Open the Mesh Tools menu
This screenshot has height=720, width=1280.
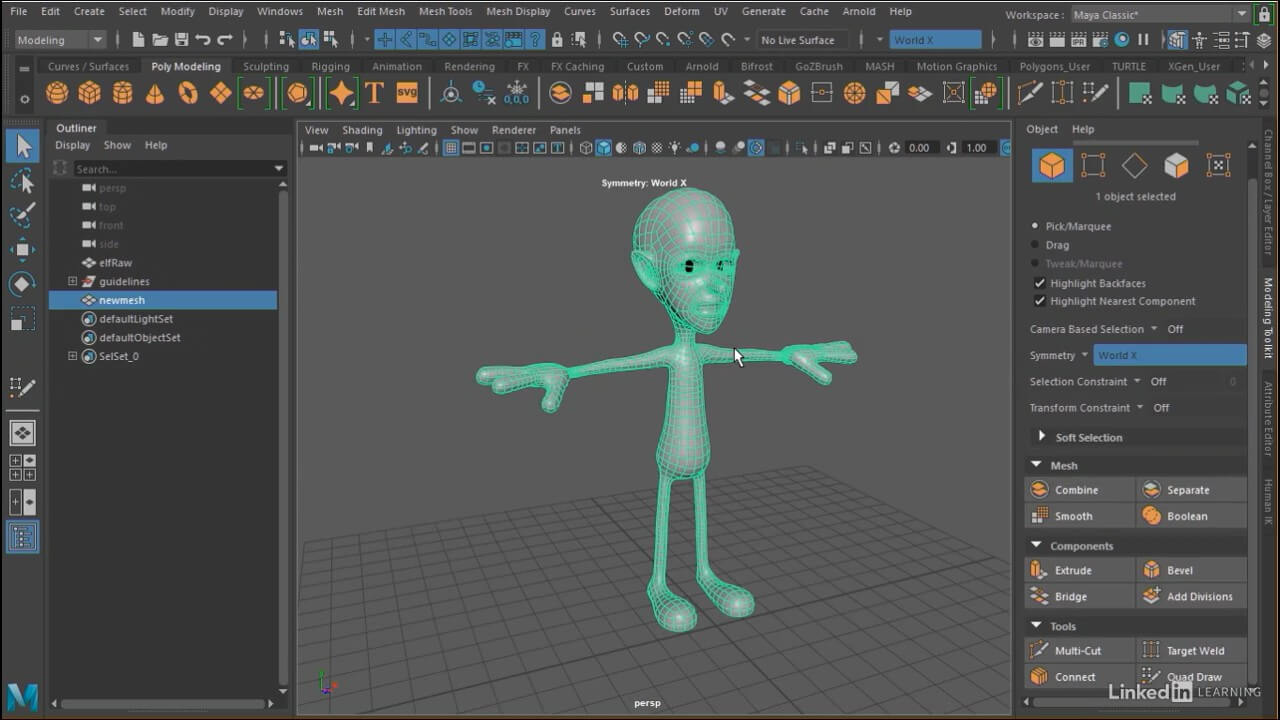[x=445, y=11]
